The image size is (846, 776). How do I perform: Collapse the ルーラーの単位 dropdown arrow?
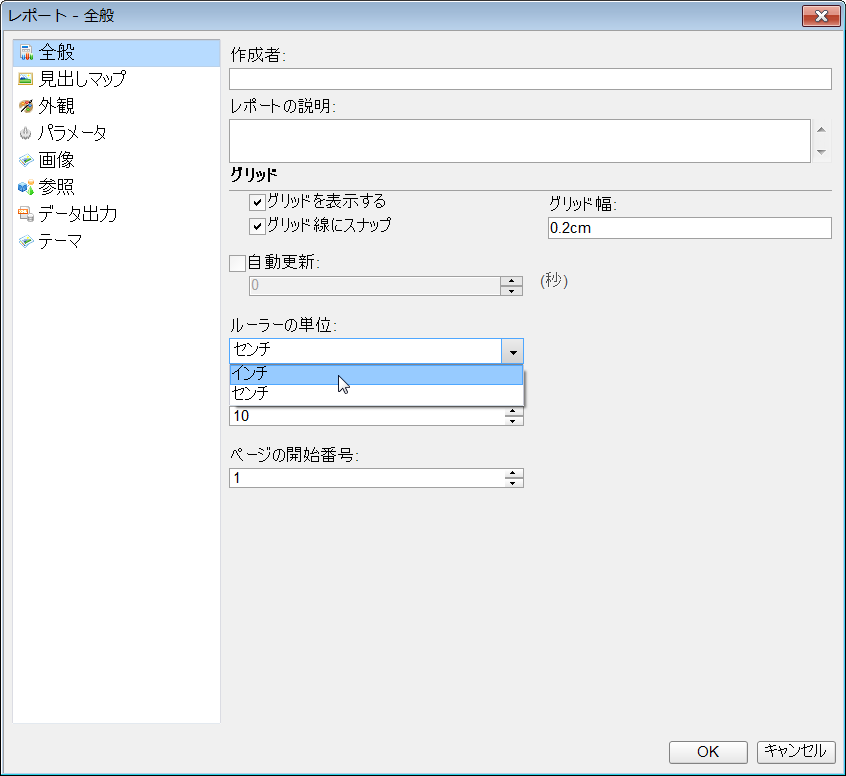coord(511,351)
